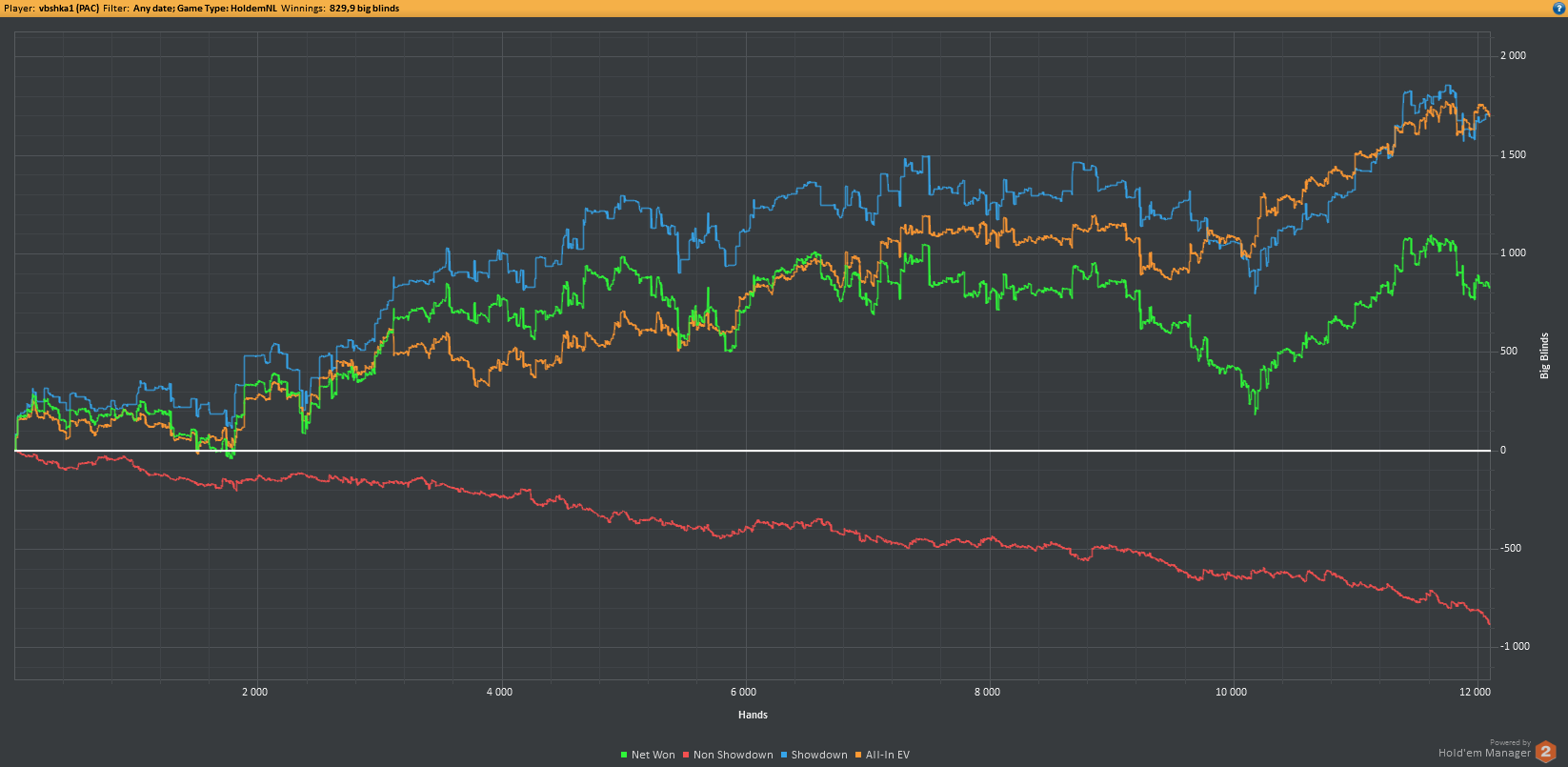Click the 6 000 tick on the Hands axis

(743, 692)
